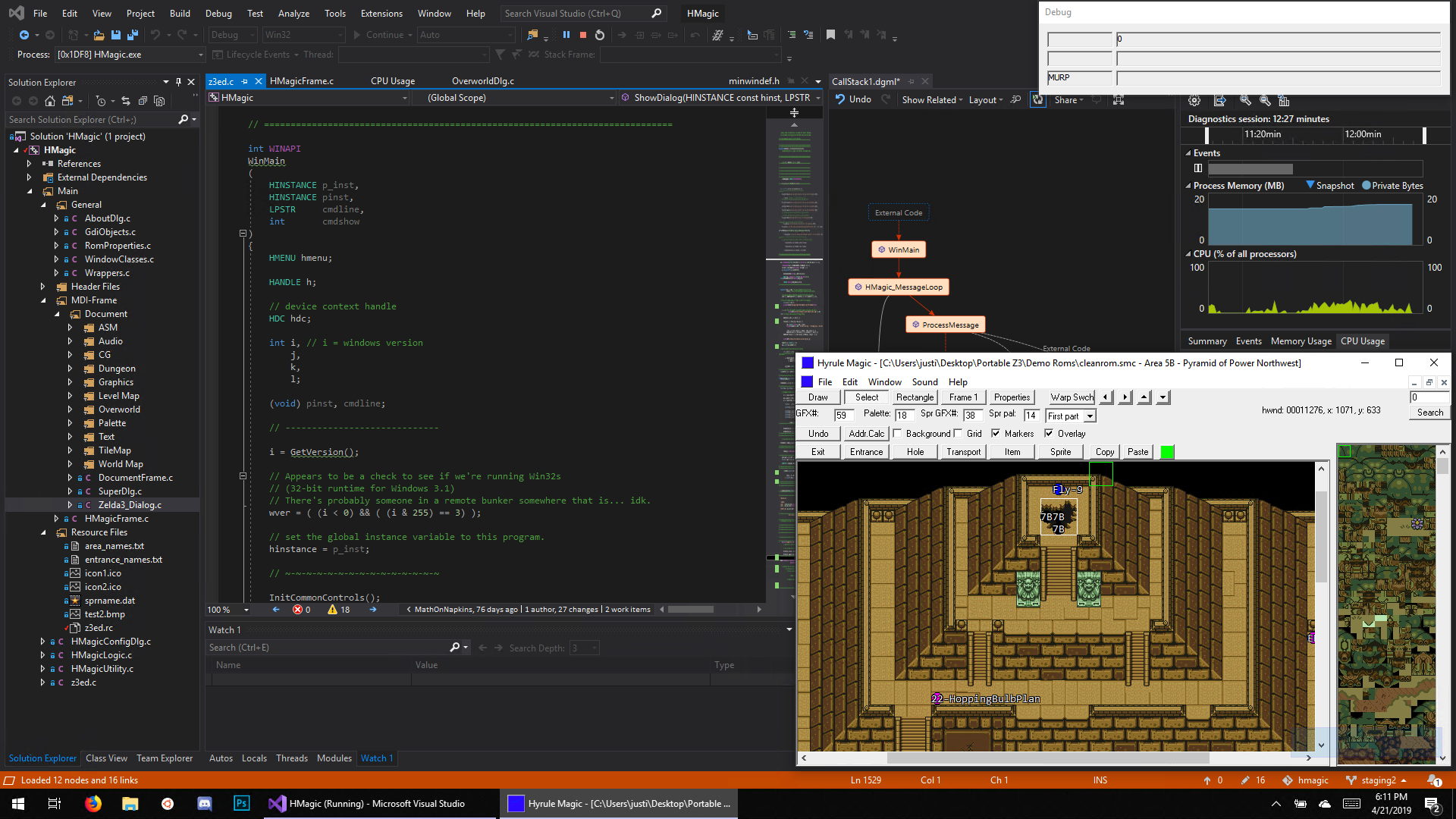Open Show Related dropdown
This screenshot has height=819, width=1456.
(x=932, y=99)
